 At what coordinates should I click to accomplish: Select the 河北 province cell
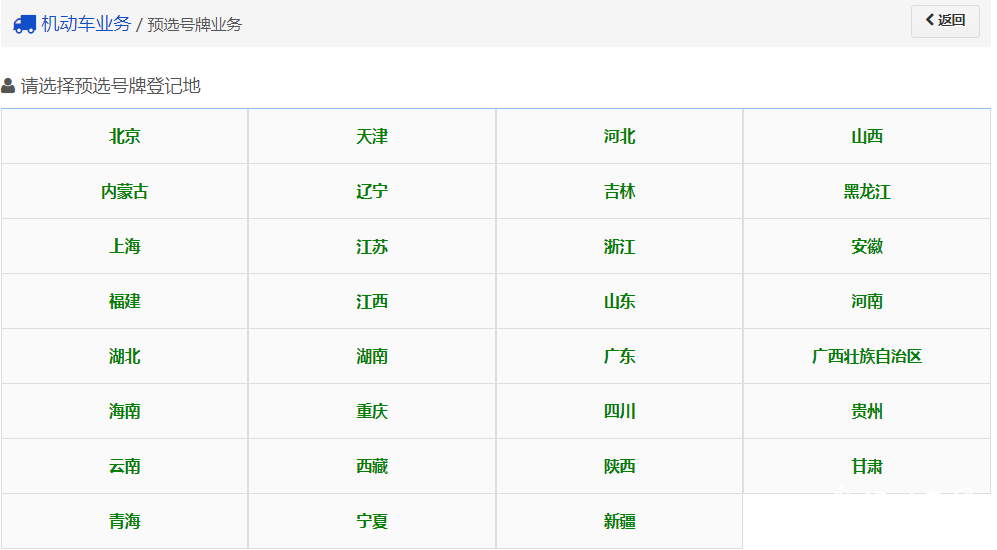[619, 137]
